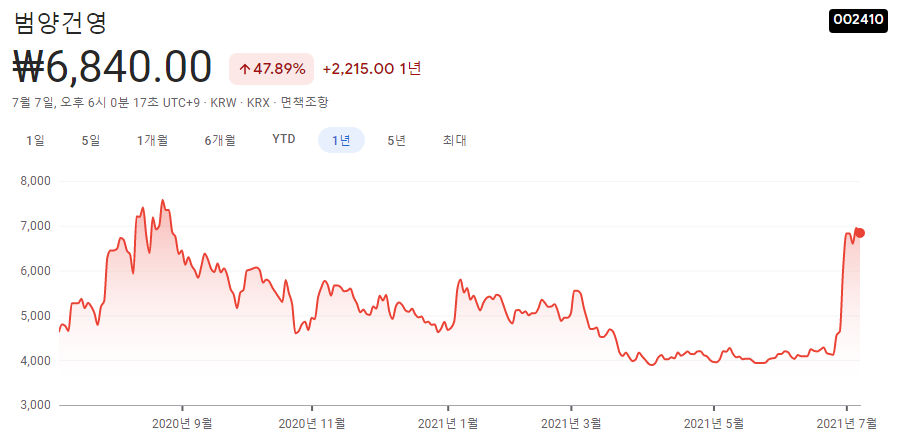Select the 1일 time range tab
Screen dimensions: 897x444
(x=35, y=140)
